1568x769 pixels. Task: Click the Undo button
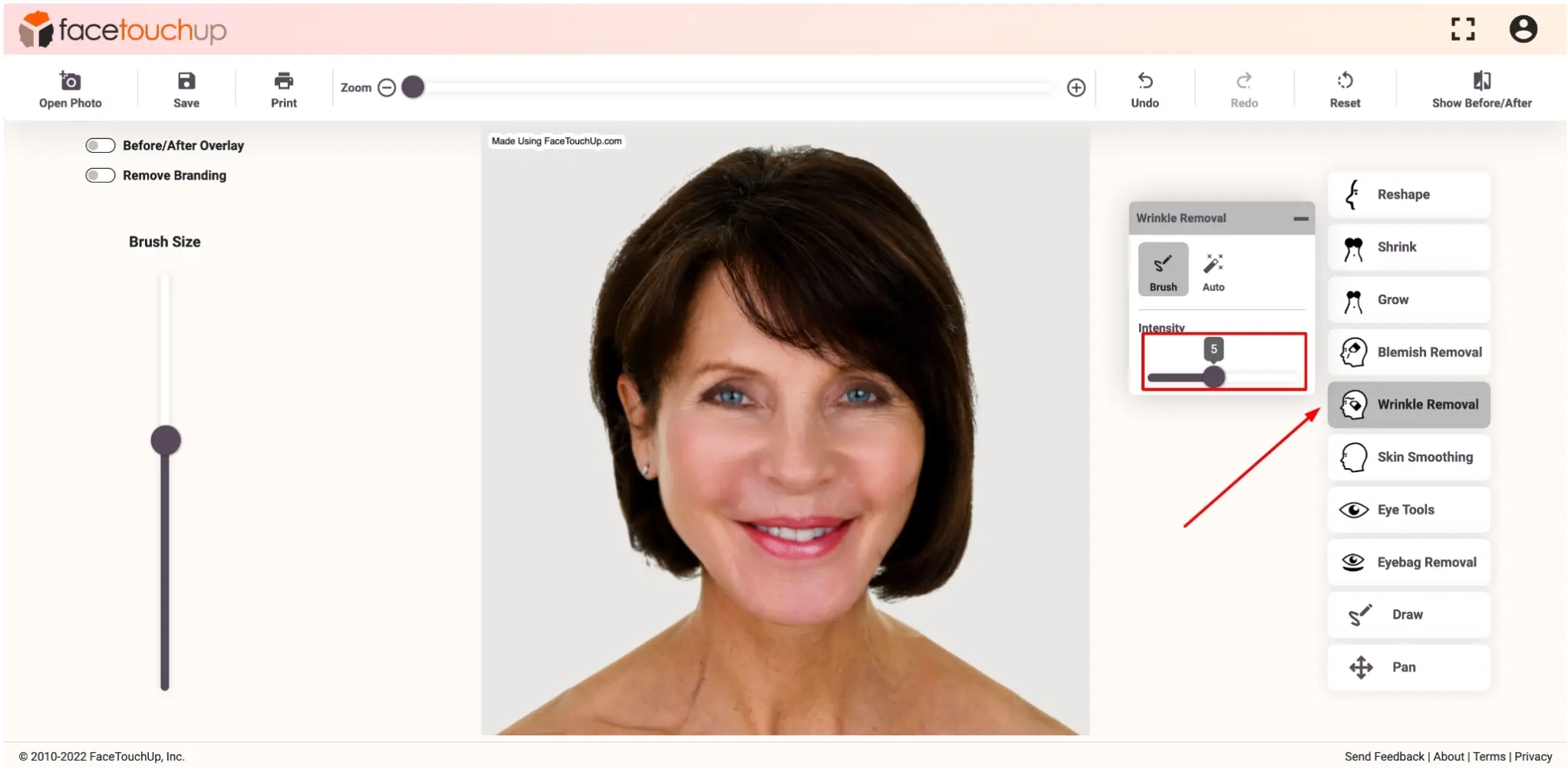(x=1145, y=87)
